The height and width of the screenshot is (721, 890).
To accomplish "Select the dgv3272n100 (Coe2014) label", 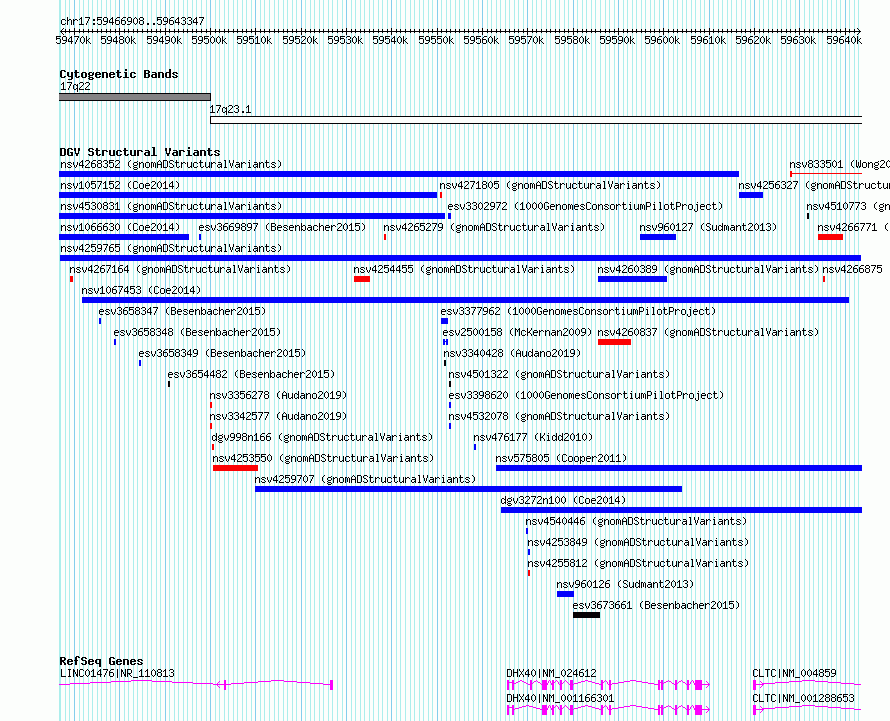I will pos(563,500).
